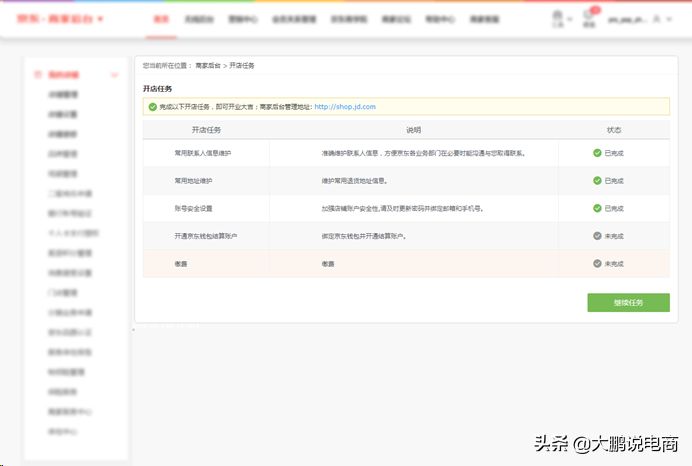This screenshot has height=466, width=692.
Task: Expand the arrow beside the header shop icon
Action: (570, 19)
